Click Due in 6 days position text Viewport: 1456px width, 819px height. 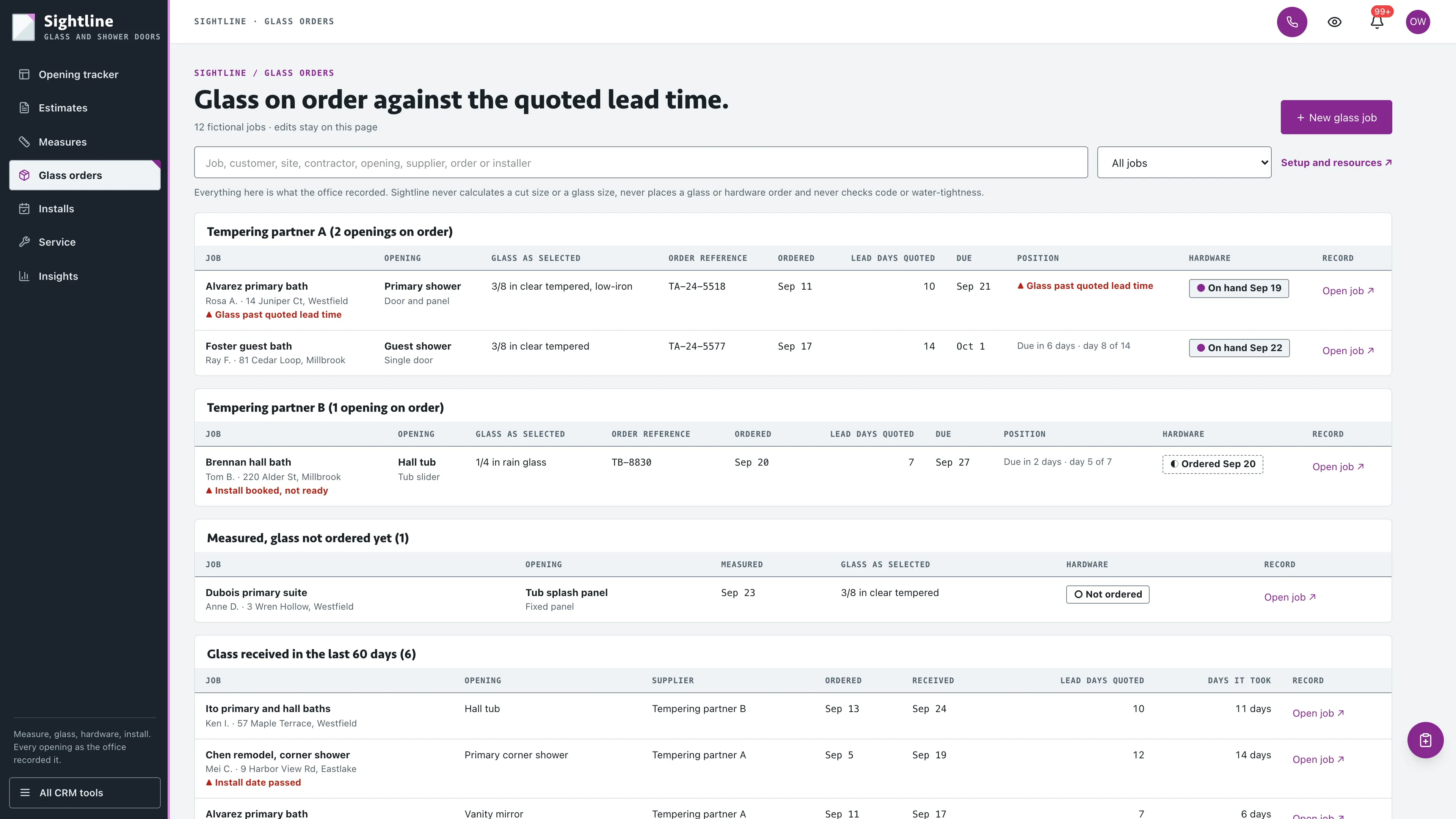click(x=1073, y=346)
